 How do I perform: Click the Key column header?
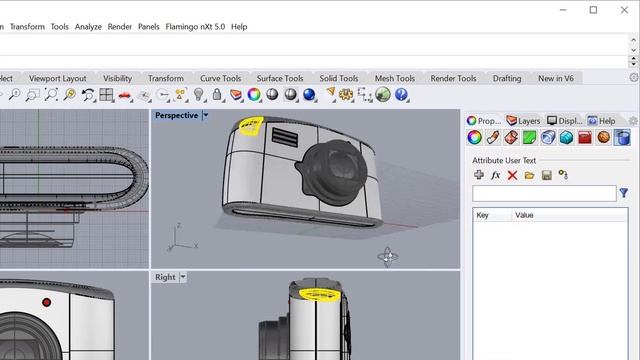(x=492, y=215)
